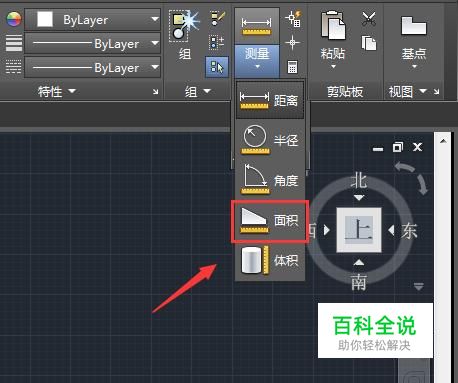Click 北 on the ViewCube compass
The width and height of the screenshot is (458, 383).
[359, 181]
